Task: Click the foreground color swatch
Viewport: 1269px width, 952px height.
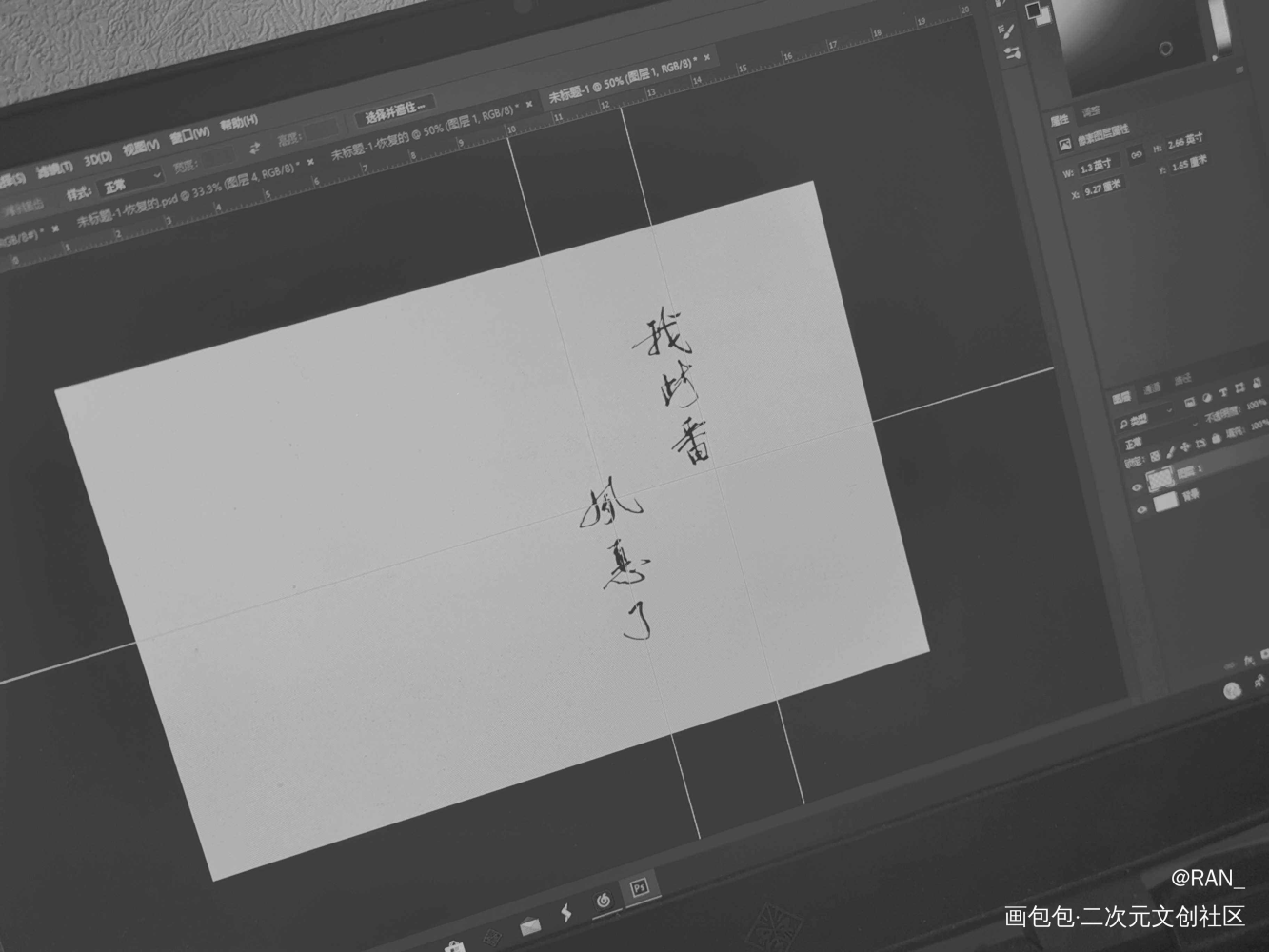Action: pyautogui.click(x=1033, y=10)
